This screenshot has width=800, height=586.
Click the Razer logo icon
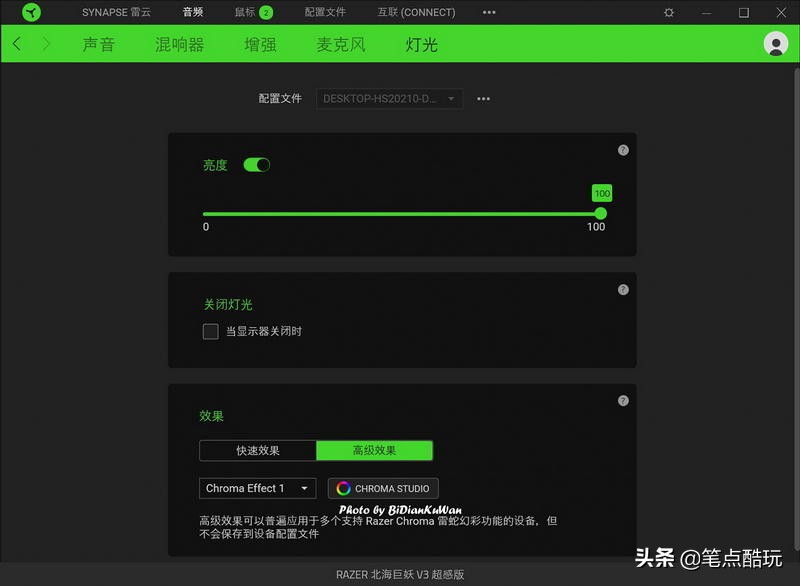30,12
